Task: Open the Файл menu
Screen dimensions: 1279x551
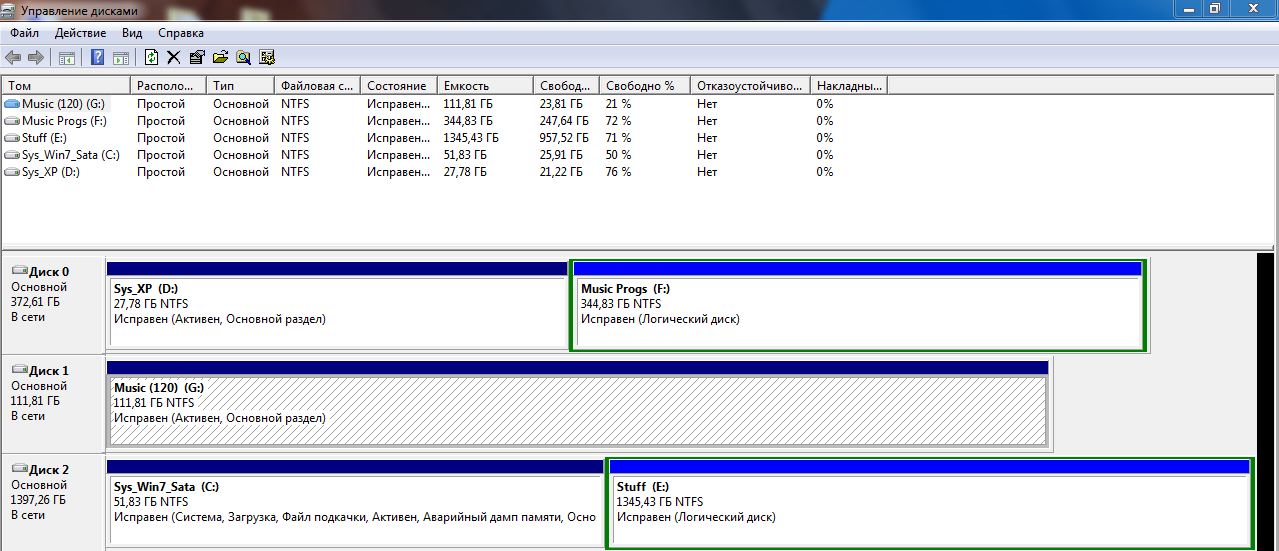Action: 25,33
